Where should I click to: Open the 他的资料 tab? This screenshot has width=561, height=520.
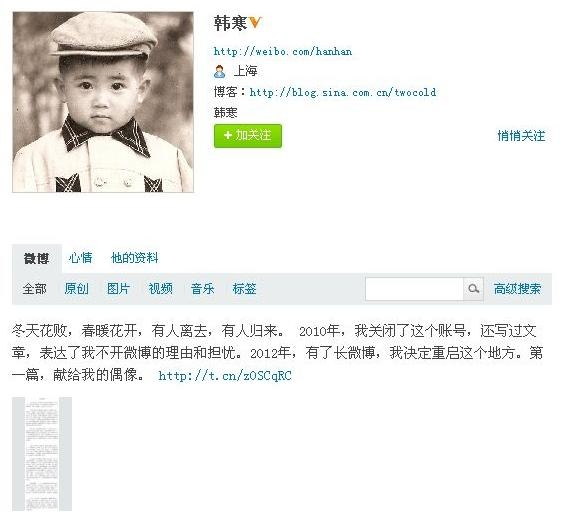pos(135,258)
